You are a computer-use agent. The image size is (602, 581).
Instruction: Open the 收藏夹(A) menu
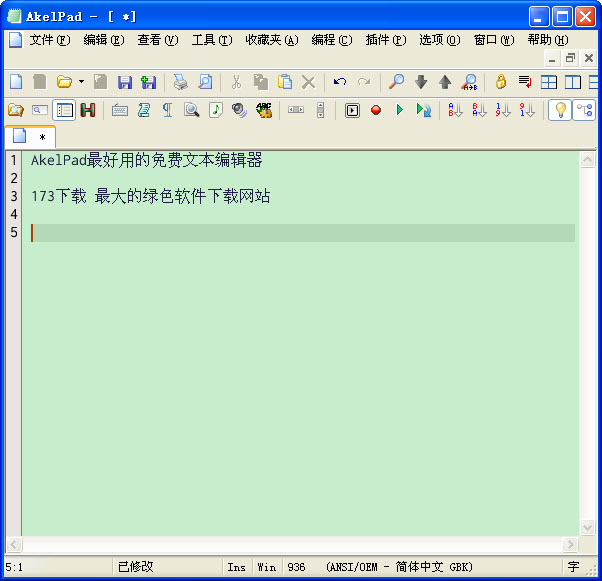pos(272,40)
